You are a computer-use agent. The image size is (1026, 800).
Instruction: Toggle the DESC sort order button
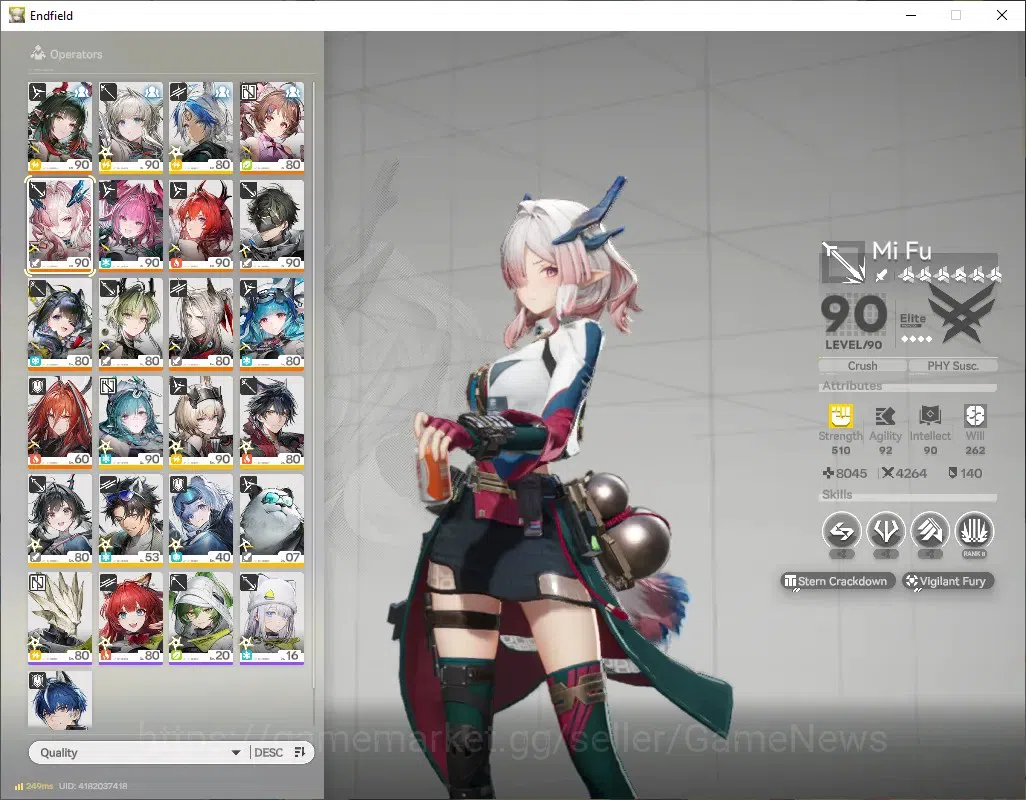pos(268,752)
